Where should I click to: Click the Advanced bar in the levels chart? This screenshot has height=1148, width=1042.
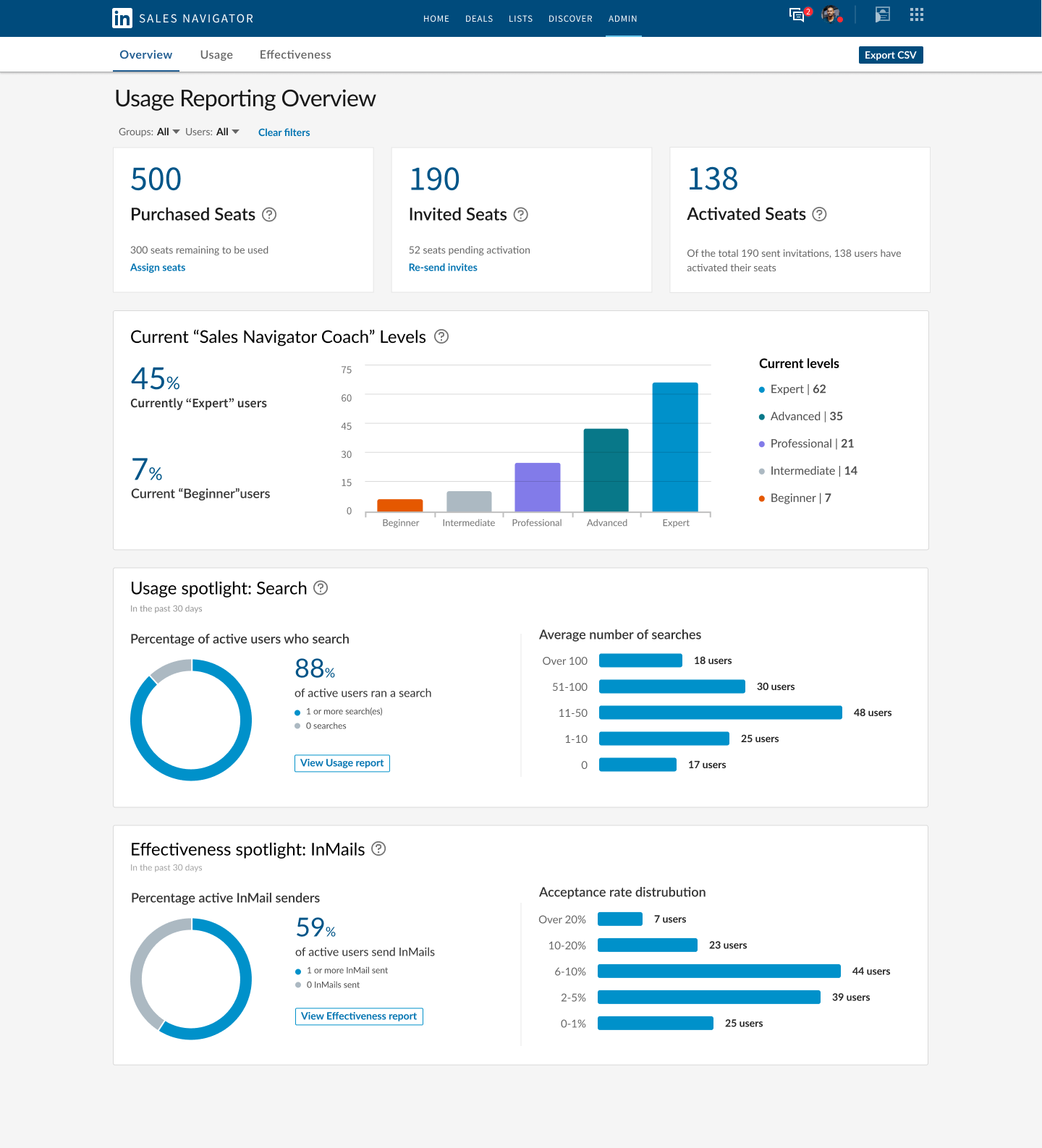tap(606, 470)
